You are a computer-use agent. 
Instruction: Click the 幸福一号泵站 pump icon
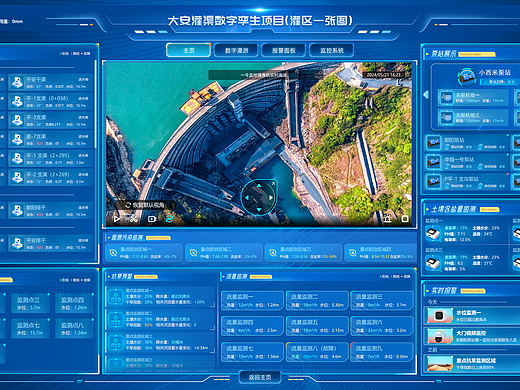coord(433,162)
